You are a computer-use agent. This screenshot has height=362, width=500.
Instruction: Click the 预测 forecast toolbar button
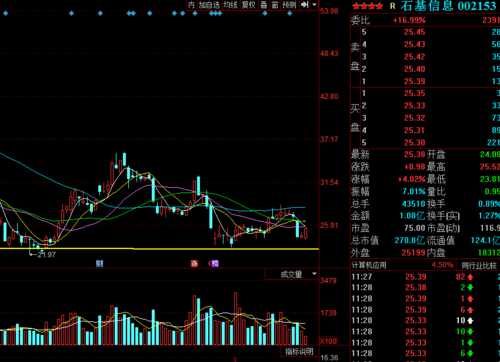pos(289,5)
